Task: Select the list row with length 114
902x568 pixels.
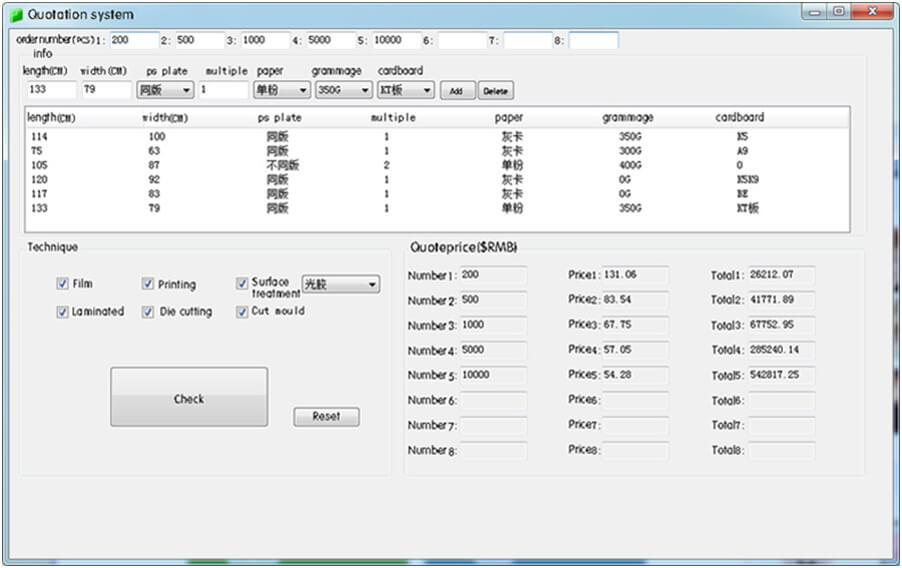Action: tap(437, 136)
